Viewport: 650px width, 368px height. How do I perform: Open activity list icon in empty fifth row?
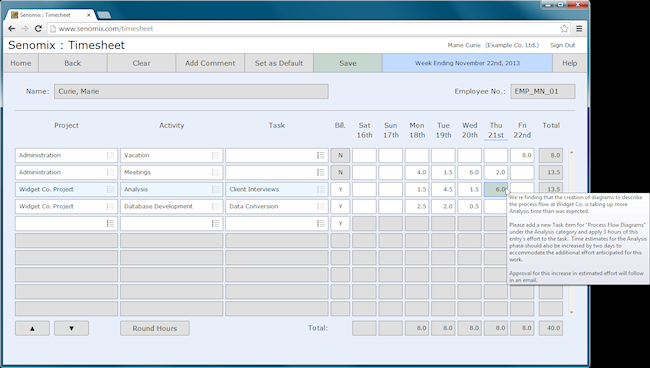[216, 223]
